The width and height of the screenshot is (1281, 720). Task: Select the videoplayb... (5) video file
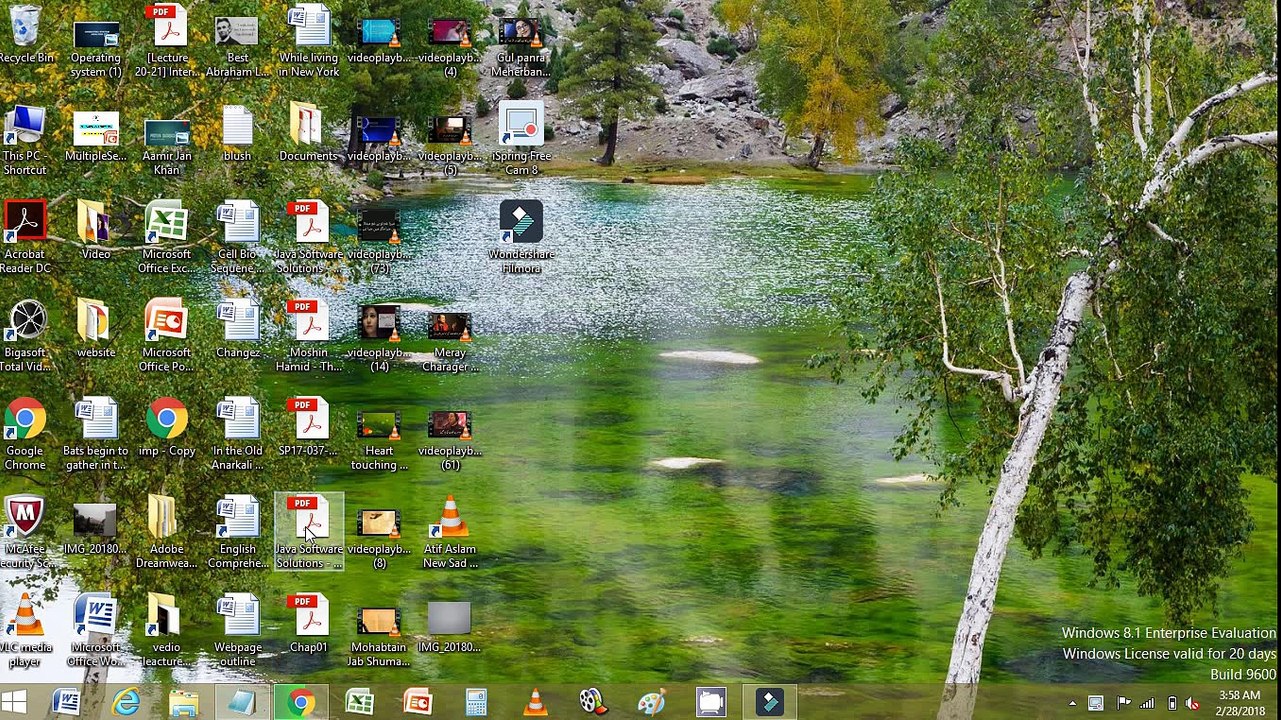450,143
